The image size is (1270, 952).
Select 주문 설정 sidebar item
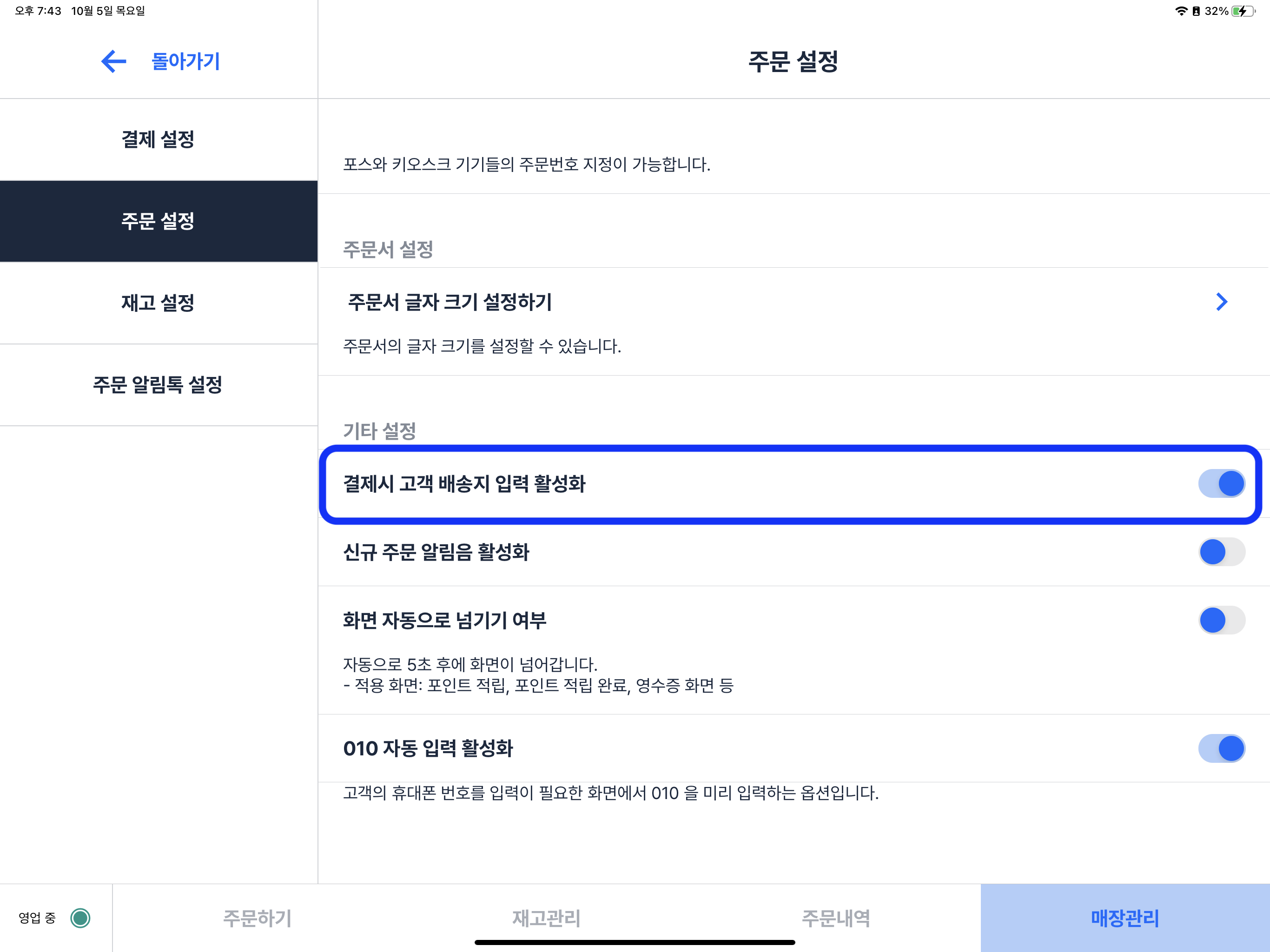tap(158, 221)
